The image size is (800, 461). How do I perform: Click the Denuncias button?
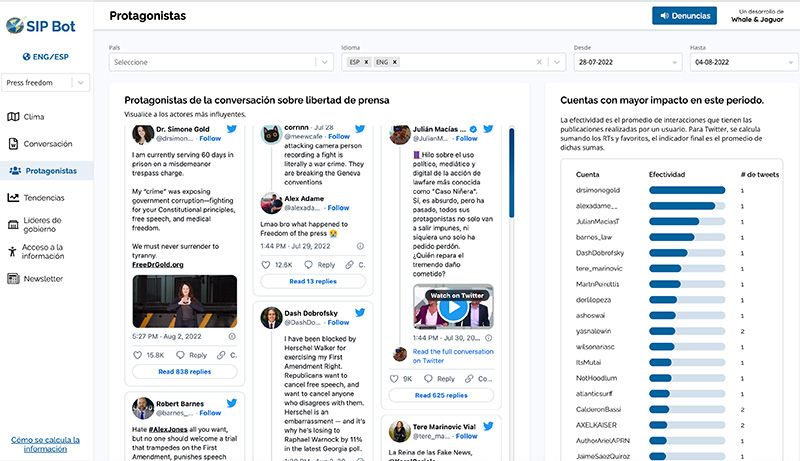click(684, 16)
